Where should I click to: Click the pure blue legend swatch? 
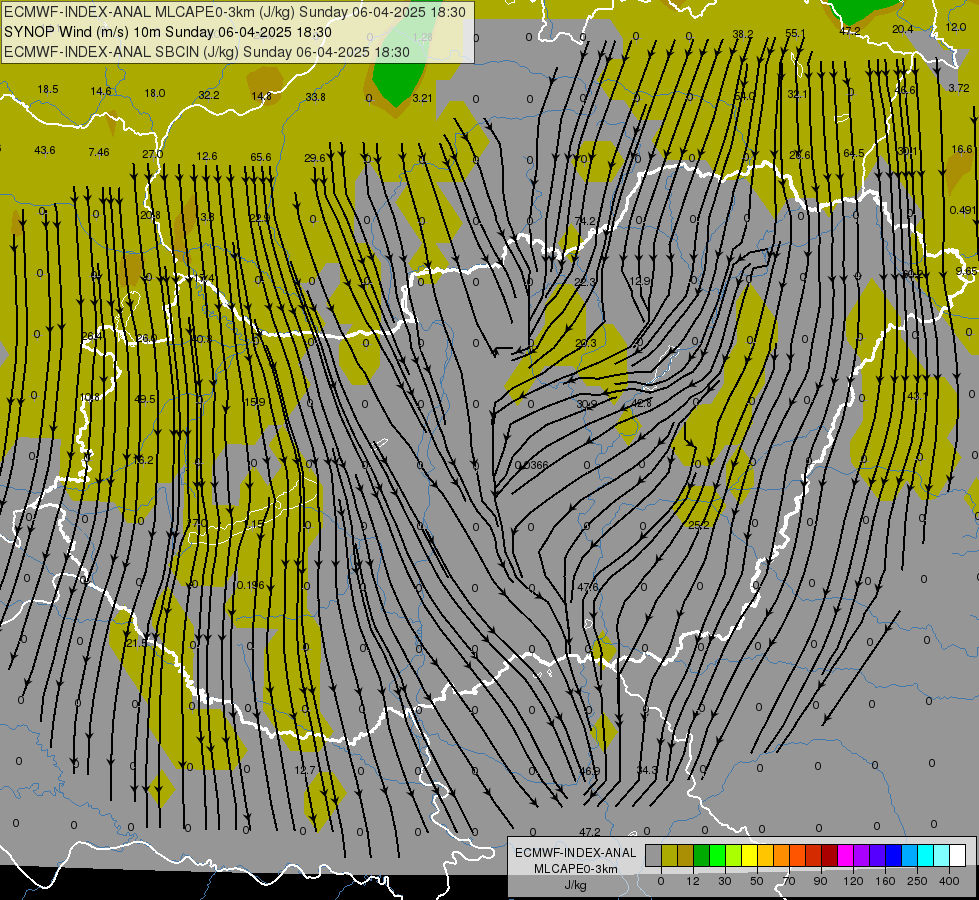(893, 855)
